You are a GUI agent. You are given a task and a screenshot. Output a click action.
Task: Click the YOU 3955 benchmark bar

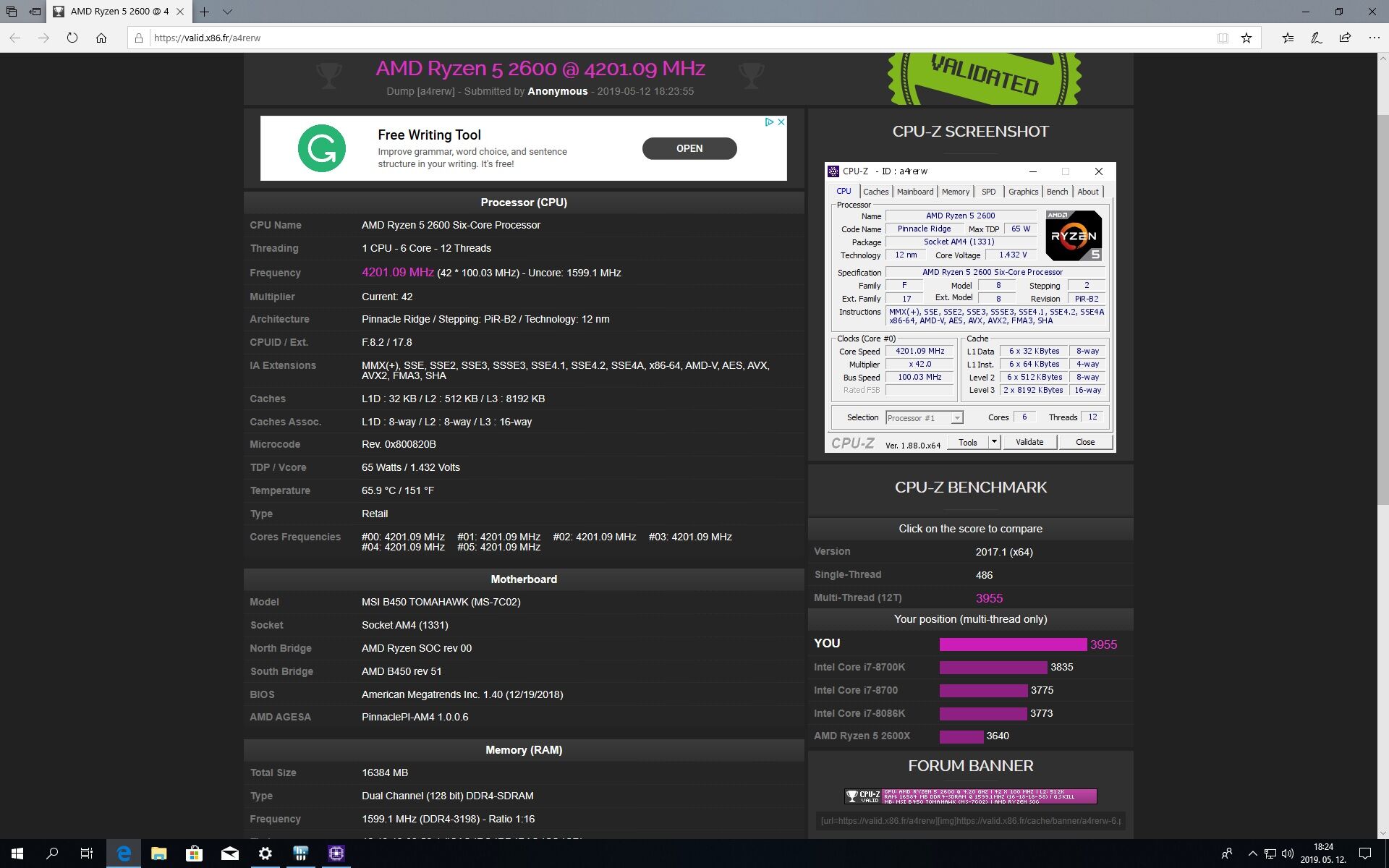1013,644
